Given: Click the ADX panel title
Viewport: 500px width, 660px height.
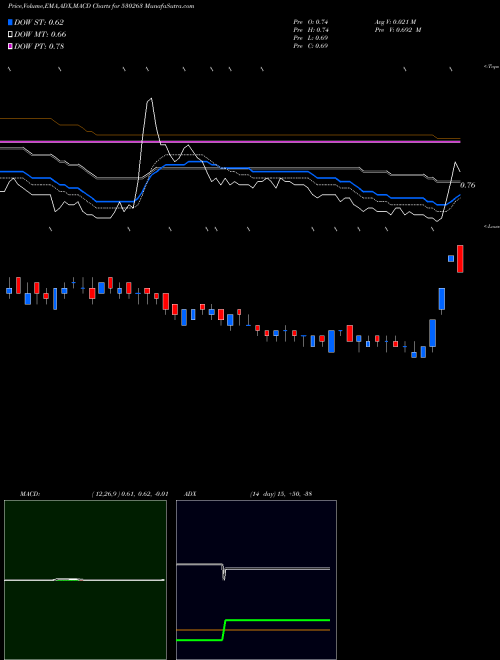Looking at the screenshot, I should coord(190,494).
